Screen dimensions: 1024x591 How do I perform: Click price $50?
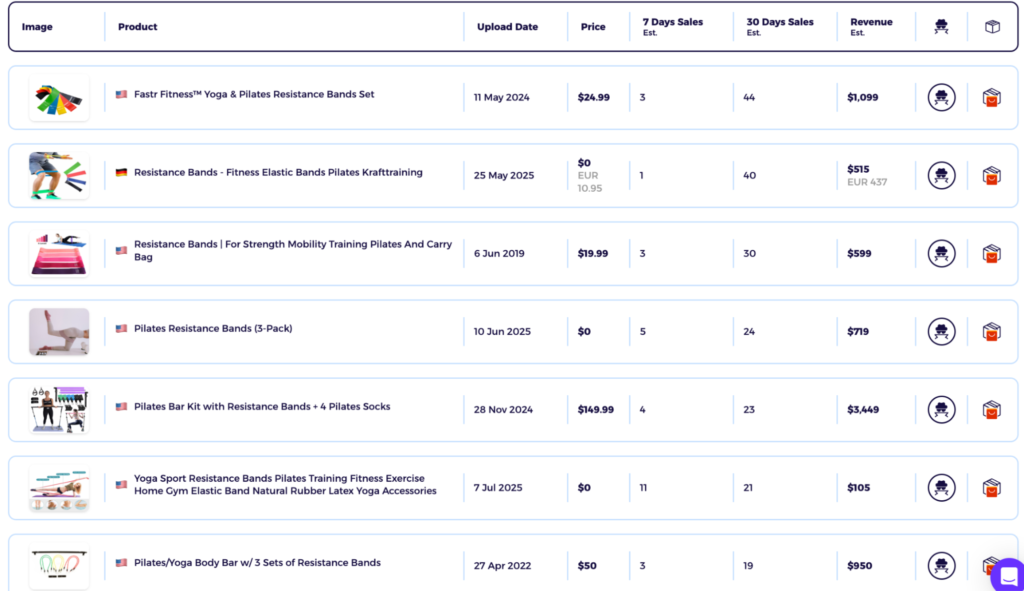pyautogui.click(x=587, y=566)
